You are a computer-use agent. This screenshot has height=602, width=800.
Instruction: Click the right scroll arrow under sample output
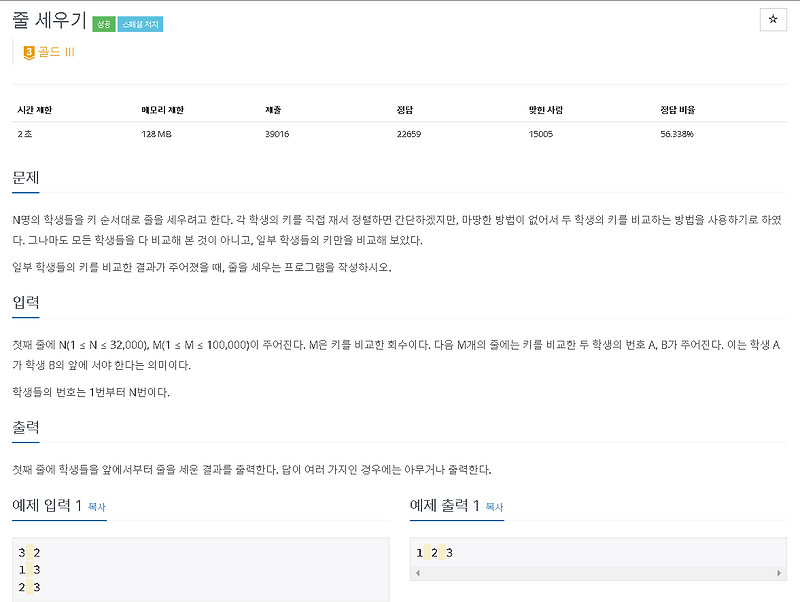pos(781,573)
